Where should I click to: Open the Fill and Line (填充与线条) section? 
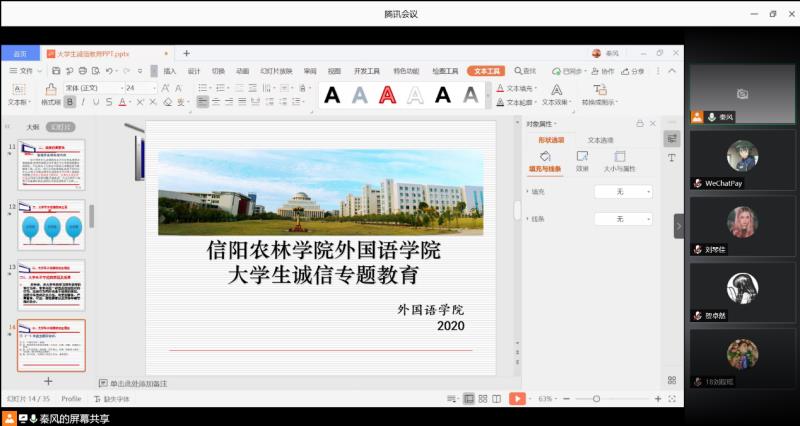(x=546, y=163)
